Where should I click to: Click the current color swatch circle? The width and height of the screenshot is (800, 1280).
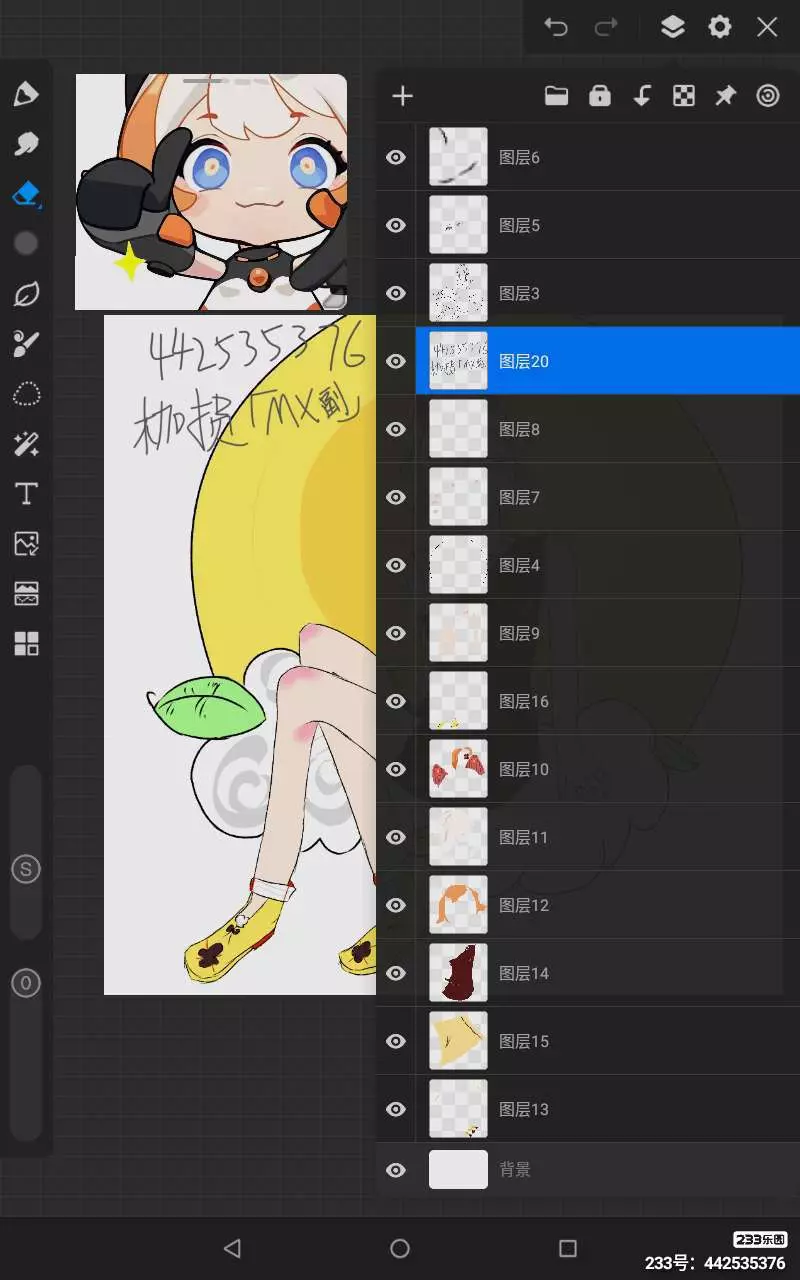[26, 243]
